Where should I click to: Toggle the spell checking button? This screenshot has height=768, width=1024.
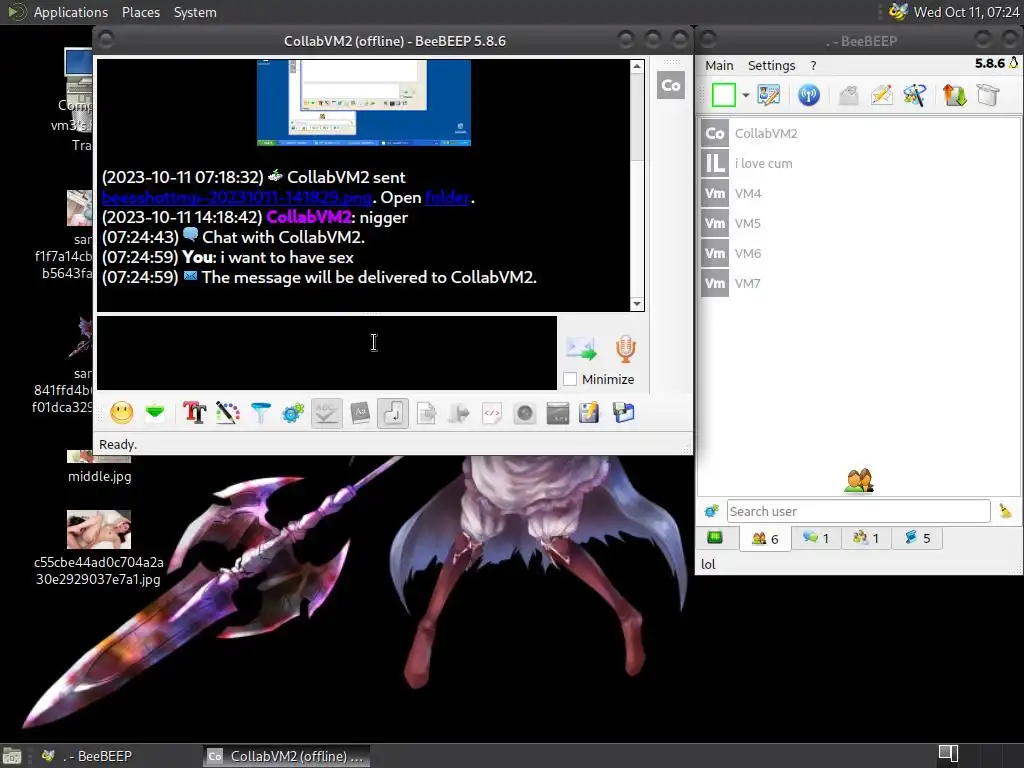[x=327, y=413]
